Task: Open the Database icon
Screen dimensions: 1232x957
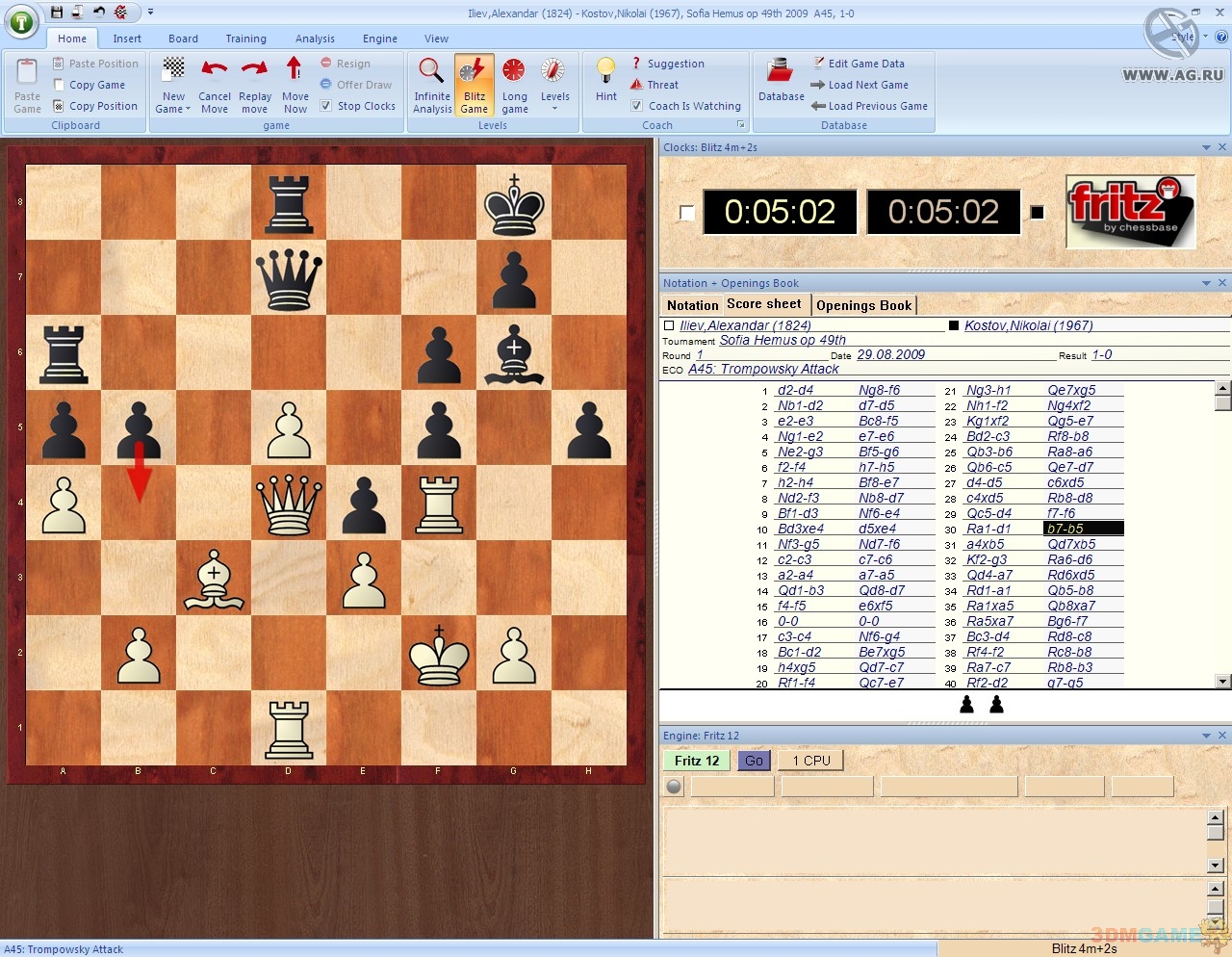Action: (781, 71)
